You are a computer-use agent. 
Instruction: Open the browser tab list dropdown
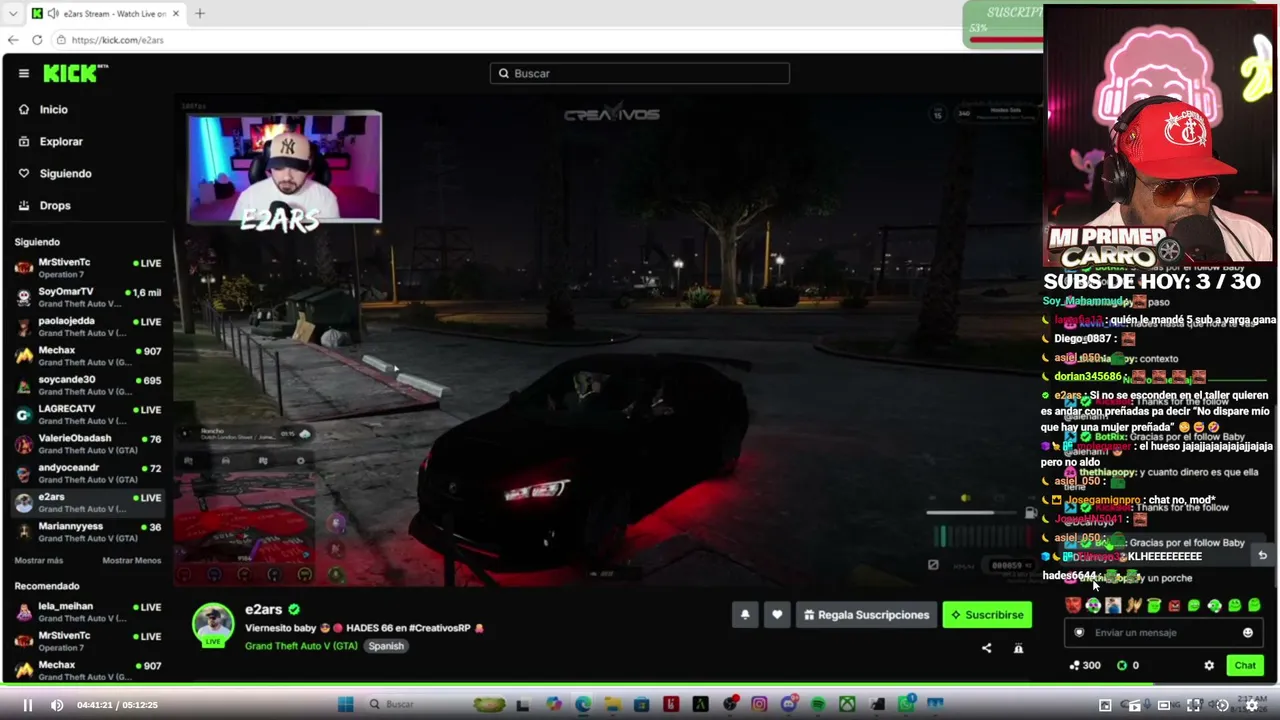[x=13, y=14]
